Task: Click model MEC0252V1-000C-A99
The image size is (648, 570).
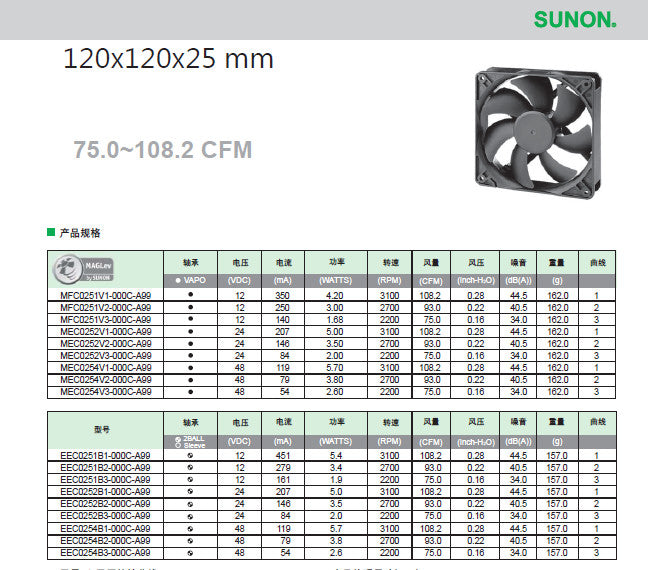Action: pos(106,332)
